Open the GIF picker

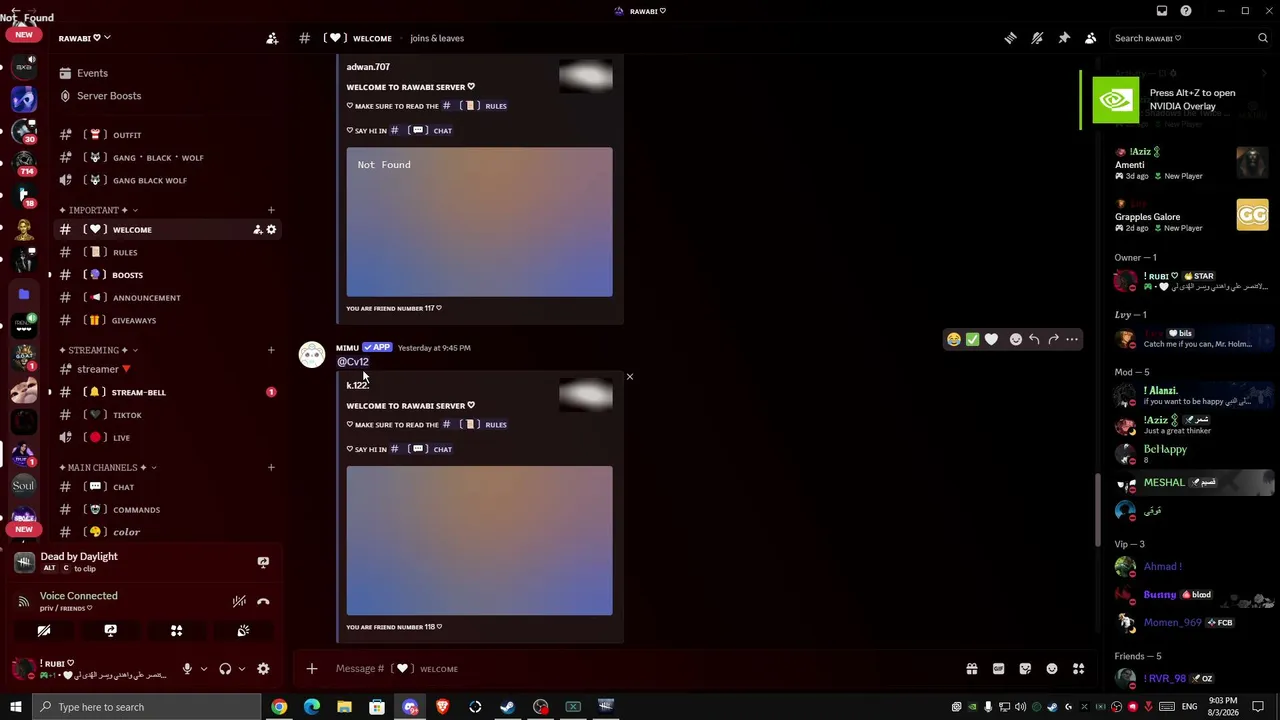(998, 669)
